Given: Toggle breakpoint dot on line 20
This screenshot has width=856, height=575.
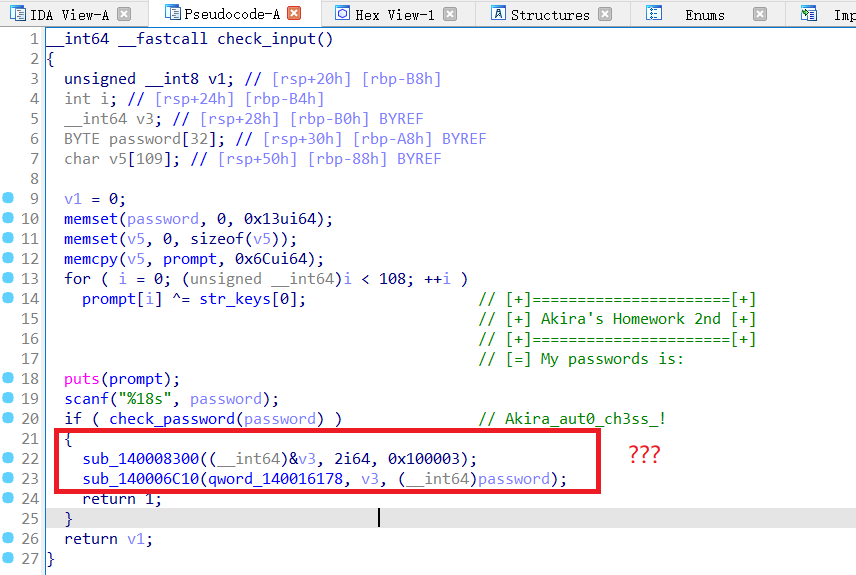Looking at the screenshot, I should click(x=8, y=417).
